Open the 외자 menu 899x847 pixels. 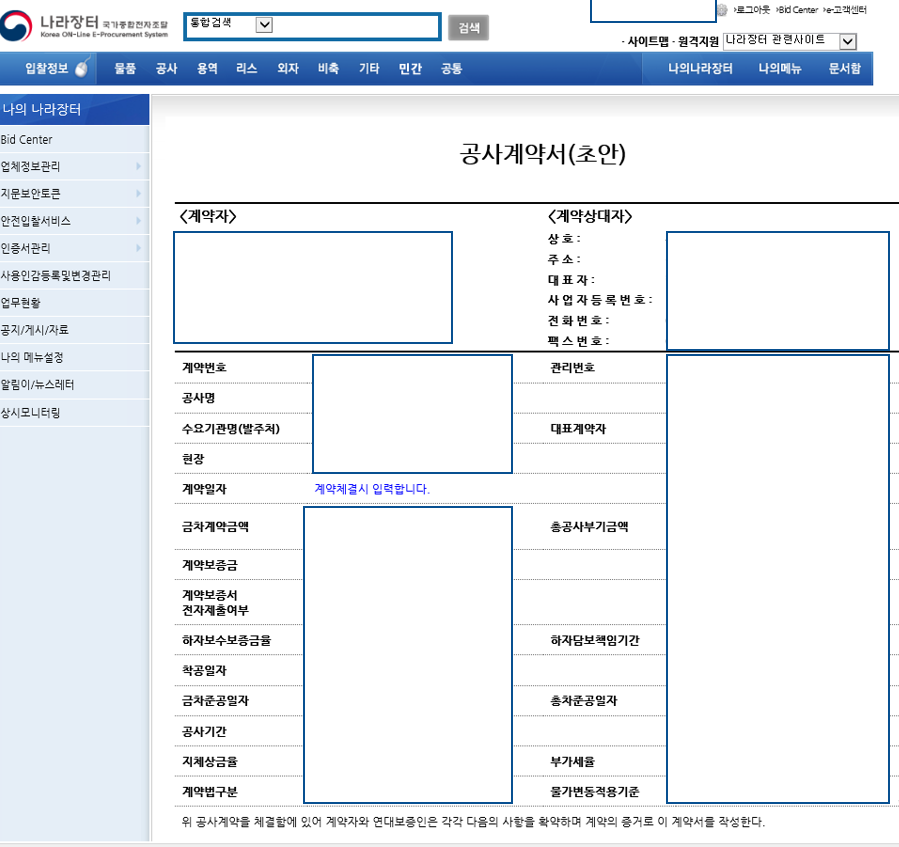point(288,68)
